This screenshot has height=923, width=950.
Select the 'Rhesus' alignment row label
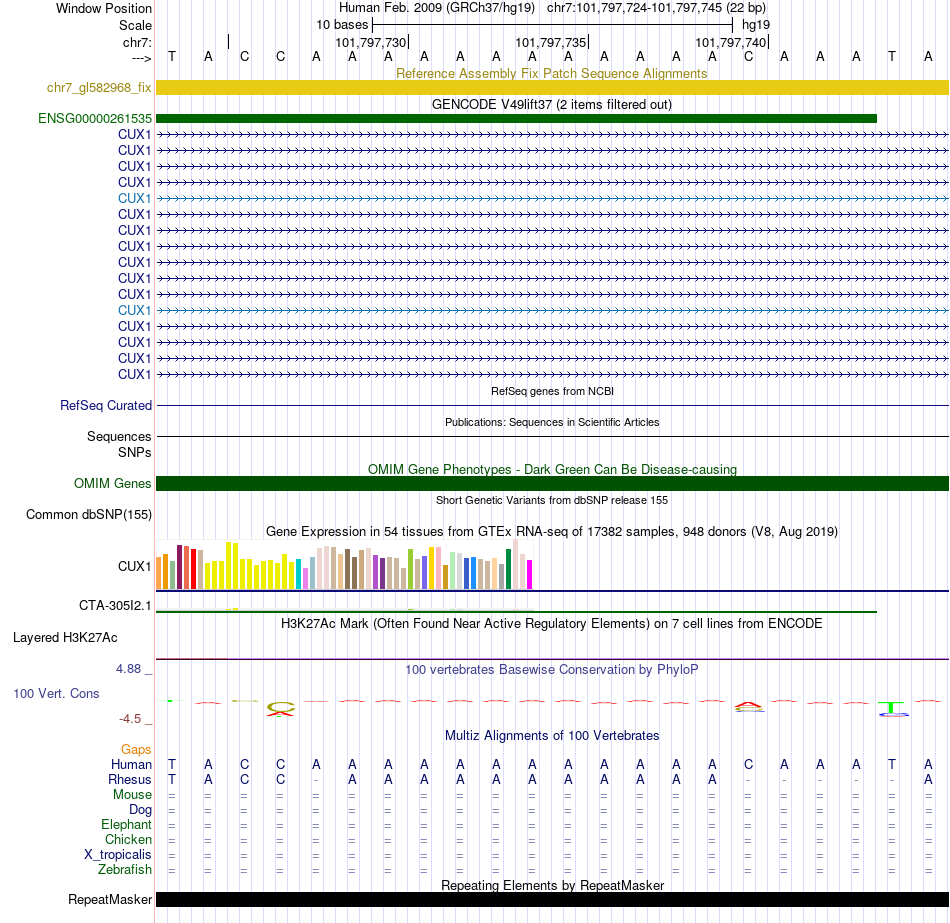130,779
